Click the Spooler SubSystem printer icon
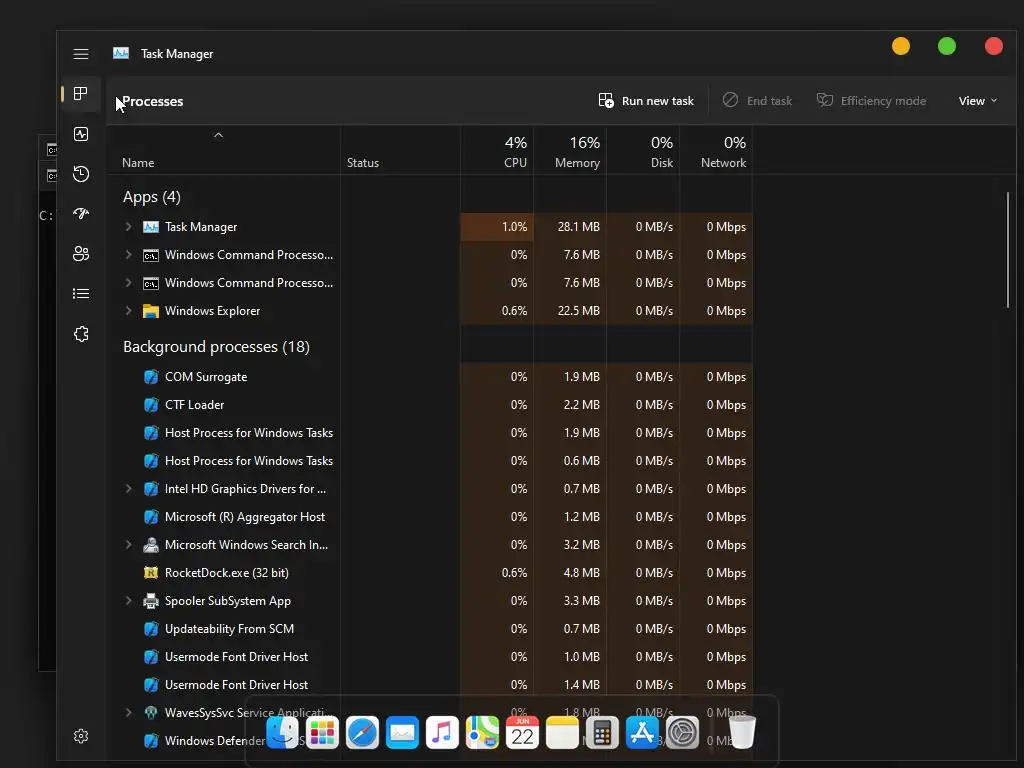 pos(151,601)
